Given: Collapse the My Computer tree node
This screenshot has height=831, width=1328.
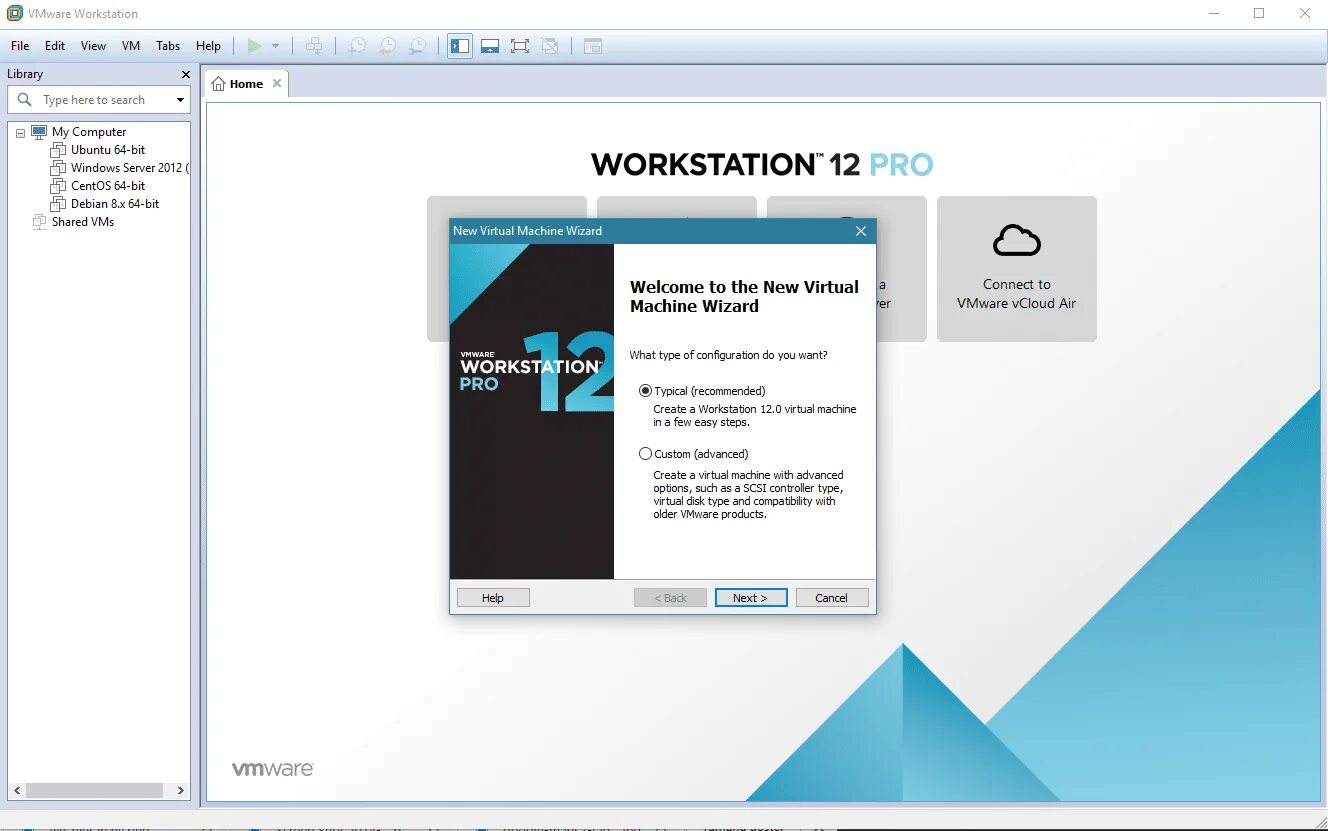Looking at the screenshot, I should (20, 132).
